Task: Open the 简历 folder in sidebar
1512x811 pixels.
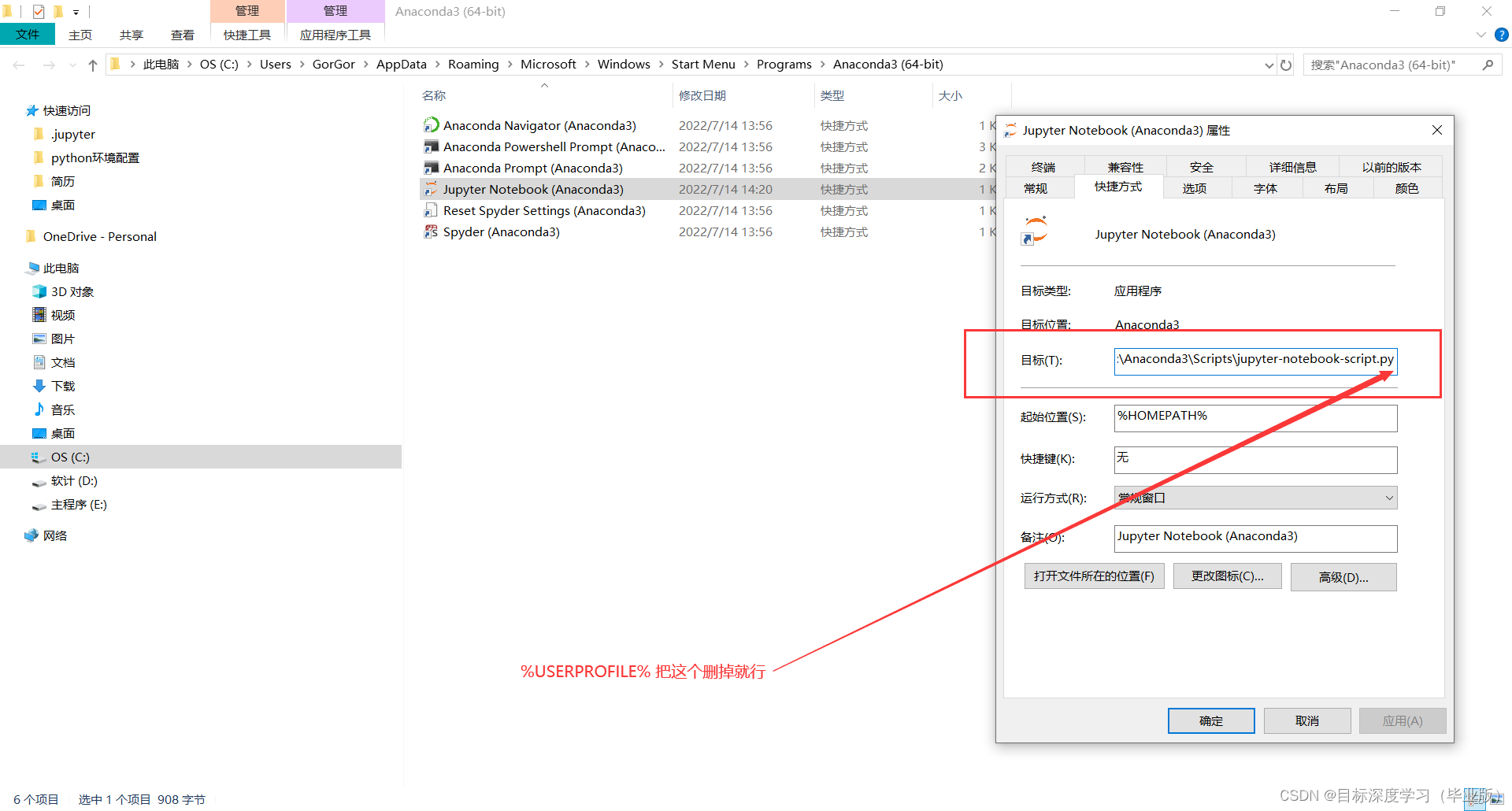Action: click(54, 181)
